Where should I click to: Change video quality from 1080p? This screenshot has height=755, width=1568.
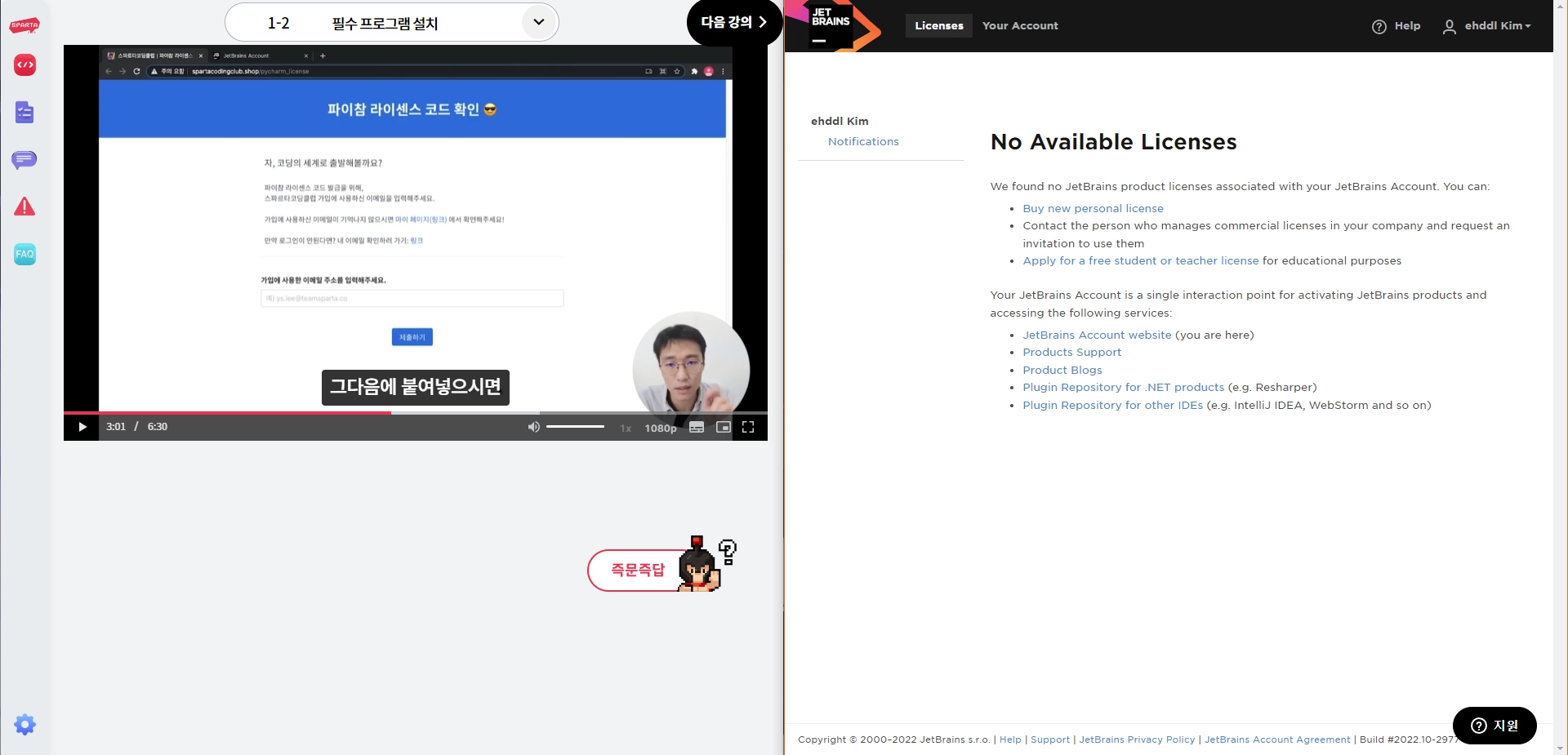tap(661, 428)
